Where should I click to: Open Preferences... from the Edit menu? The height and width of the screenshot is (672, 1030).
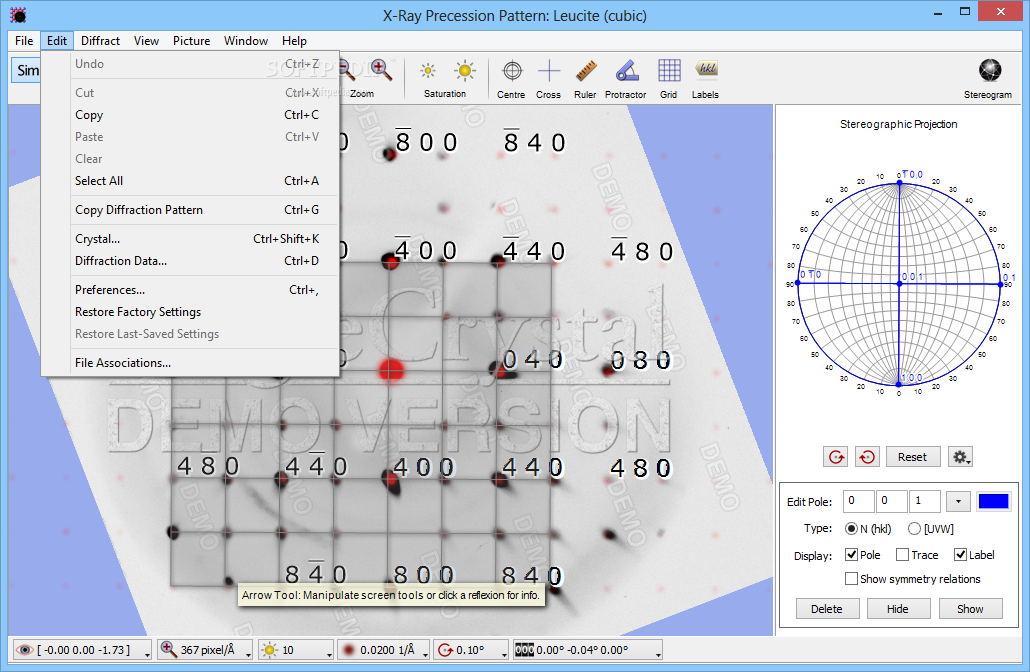point(190,290)
